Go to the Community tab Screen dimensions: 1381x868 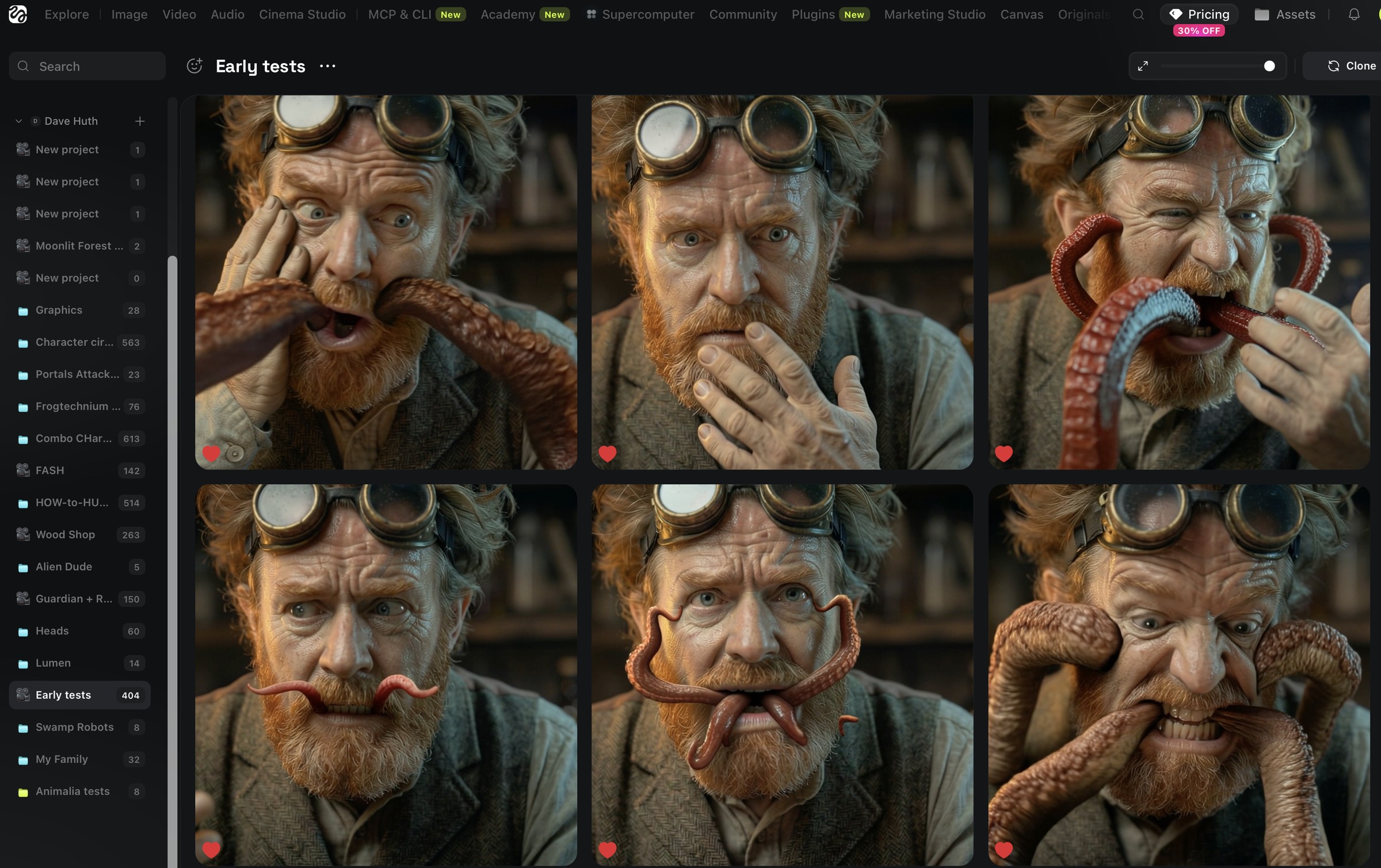click(743, 14)
